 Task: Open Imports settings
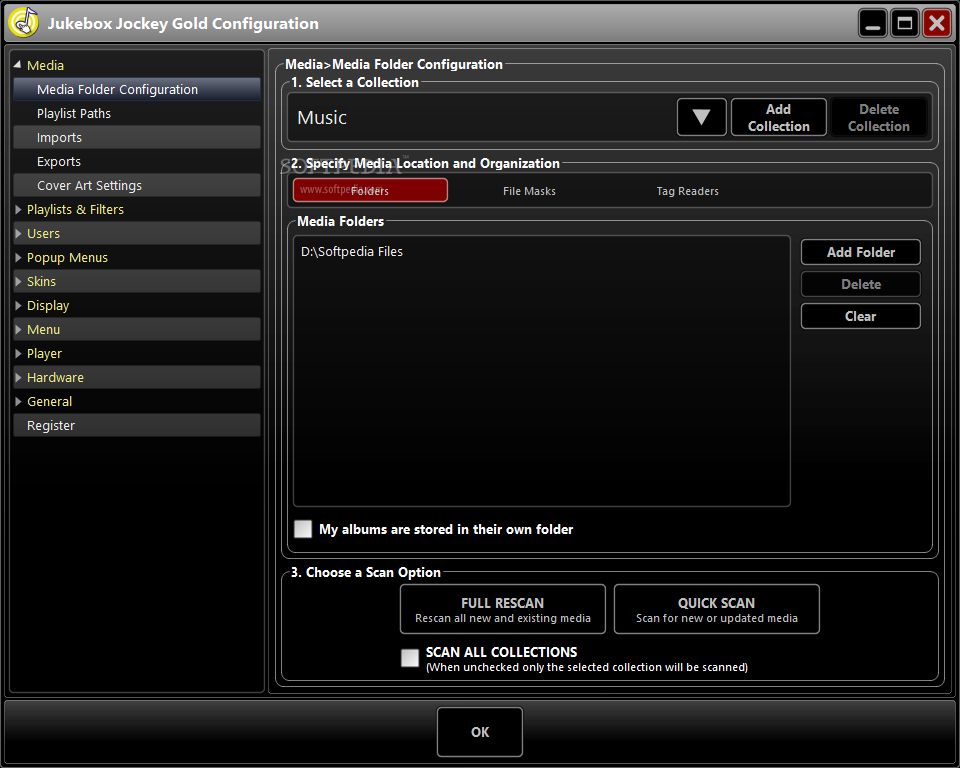pyautogui.click(x=137, y=137)
